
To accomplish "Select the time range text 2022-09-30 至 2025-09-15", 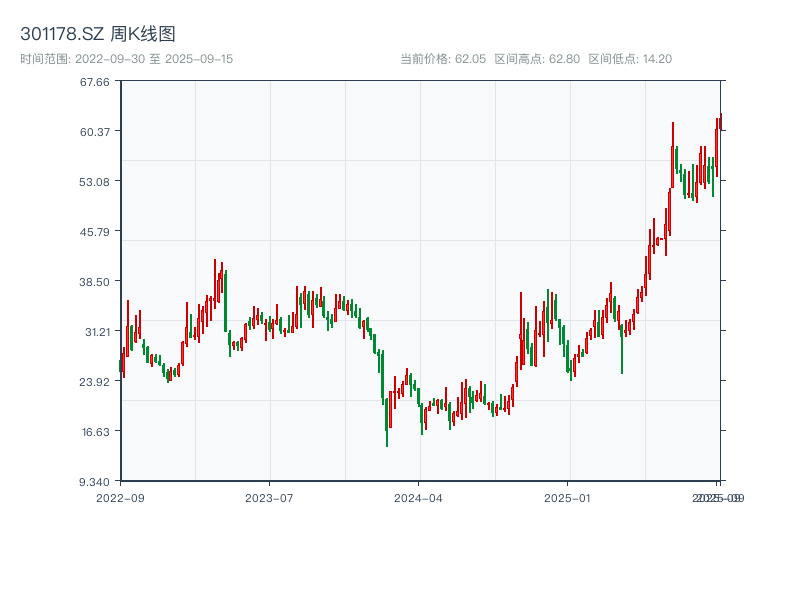I will point(154,59).
